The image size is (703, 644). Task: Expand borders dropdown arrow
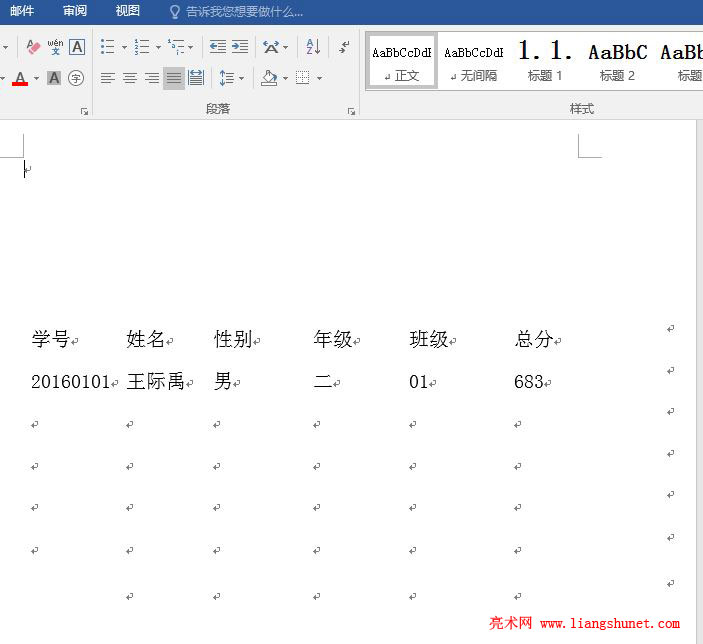point(320,78)
